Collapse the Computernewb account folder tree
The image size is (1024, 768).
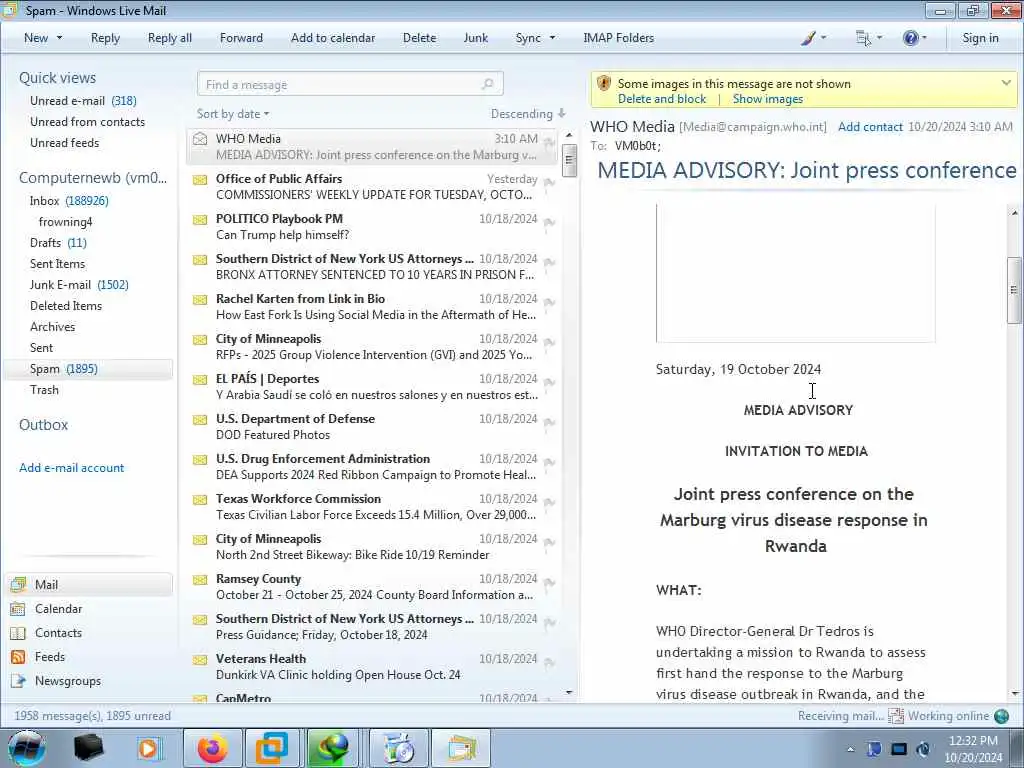(93, 178)
